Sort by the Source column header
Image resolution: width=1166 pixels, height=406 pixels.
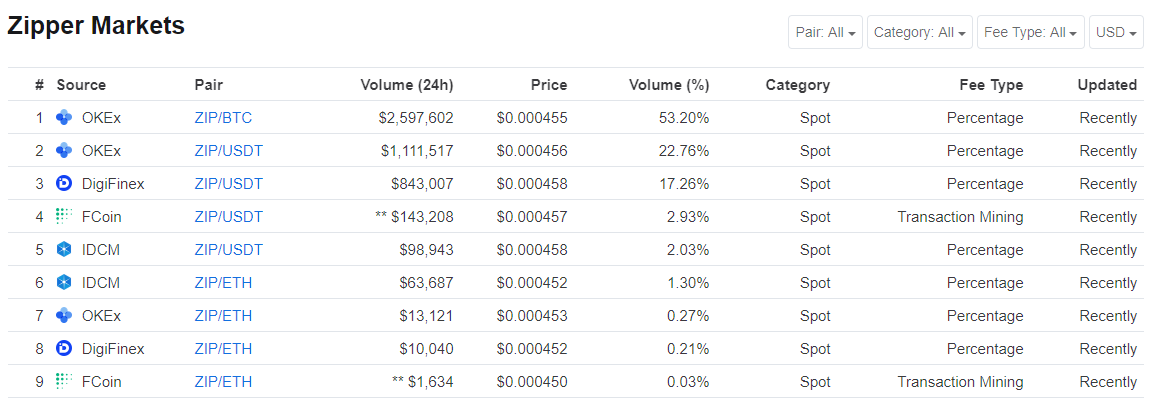tap(81, 85)
